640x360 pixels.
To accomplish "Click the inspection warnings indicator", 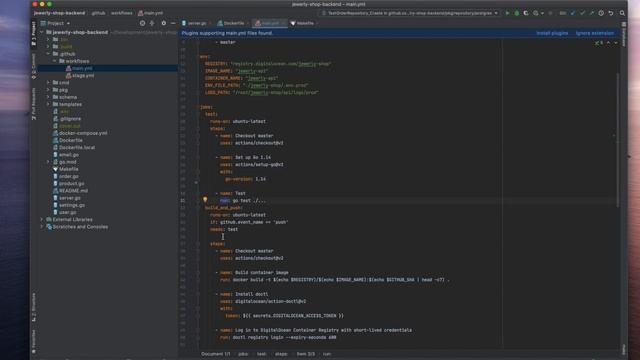I will 599,42.
